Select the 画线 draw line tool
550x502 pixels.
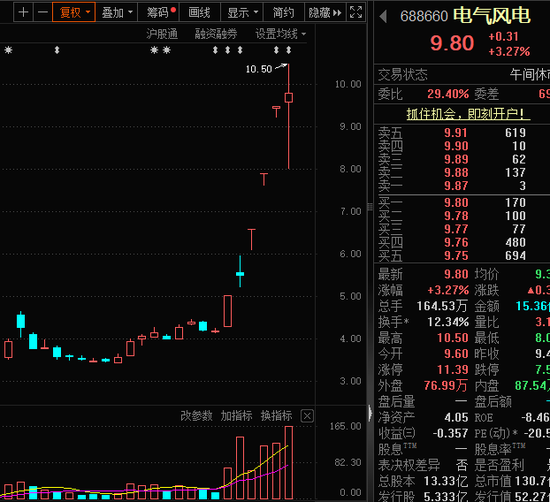tap(199, 13)
